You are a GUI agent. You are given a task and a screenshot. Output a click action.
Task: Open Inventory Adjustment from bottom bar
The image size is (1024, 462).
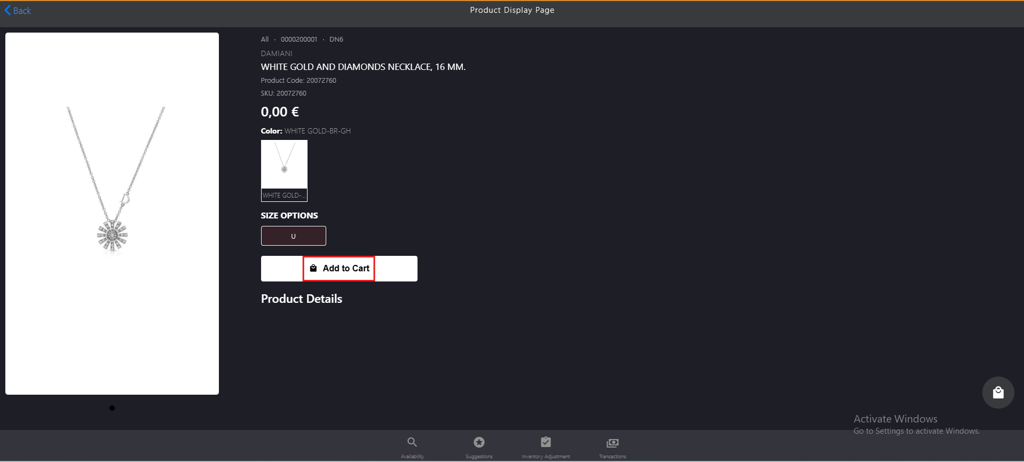[x=546, y=447]
